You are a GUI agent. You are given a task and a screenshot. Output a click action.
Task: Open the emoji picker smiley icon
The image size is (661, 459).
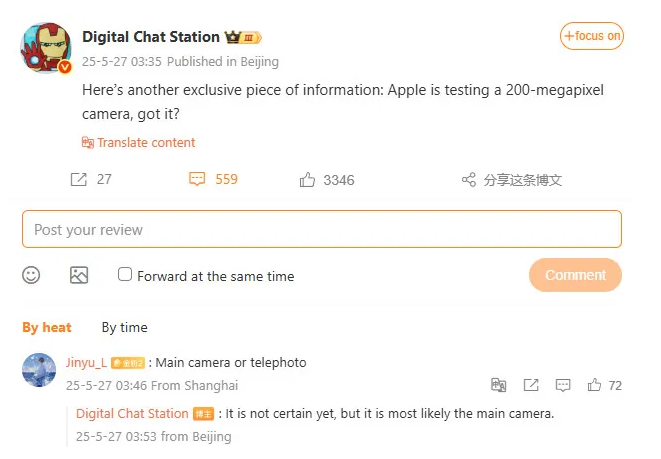coord(32,275)
